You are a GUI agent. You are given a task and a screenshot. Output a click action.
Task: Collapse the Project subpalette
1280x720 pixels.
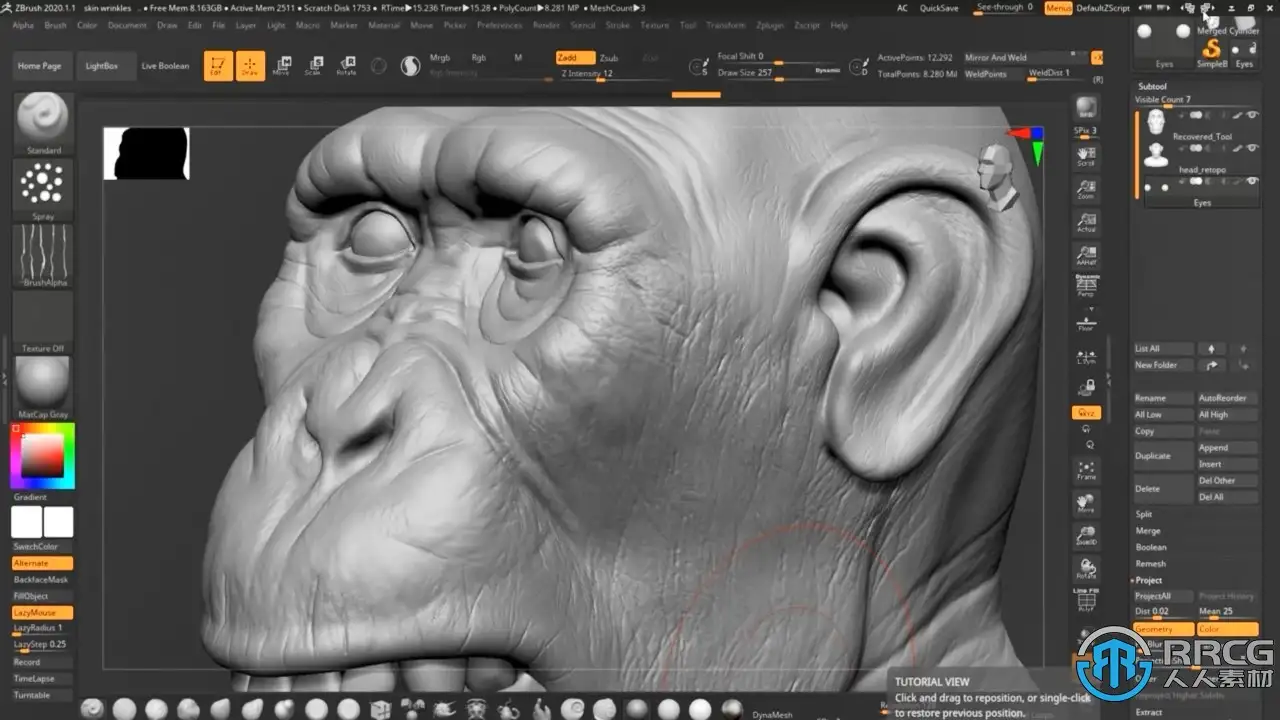click(1148, 580)
